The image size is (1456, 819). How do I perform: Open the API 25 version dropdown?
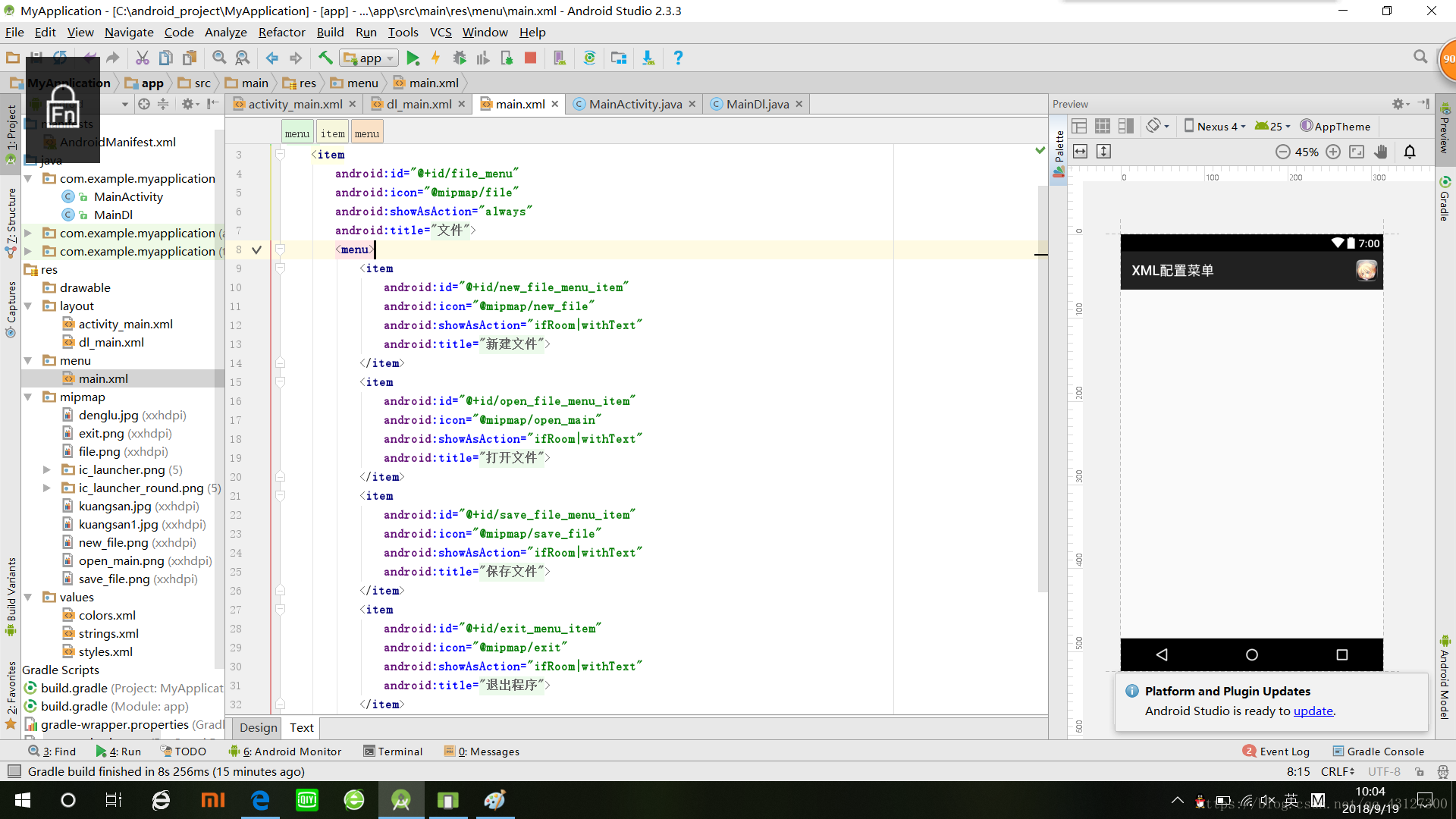(x=1272, y=126)
